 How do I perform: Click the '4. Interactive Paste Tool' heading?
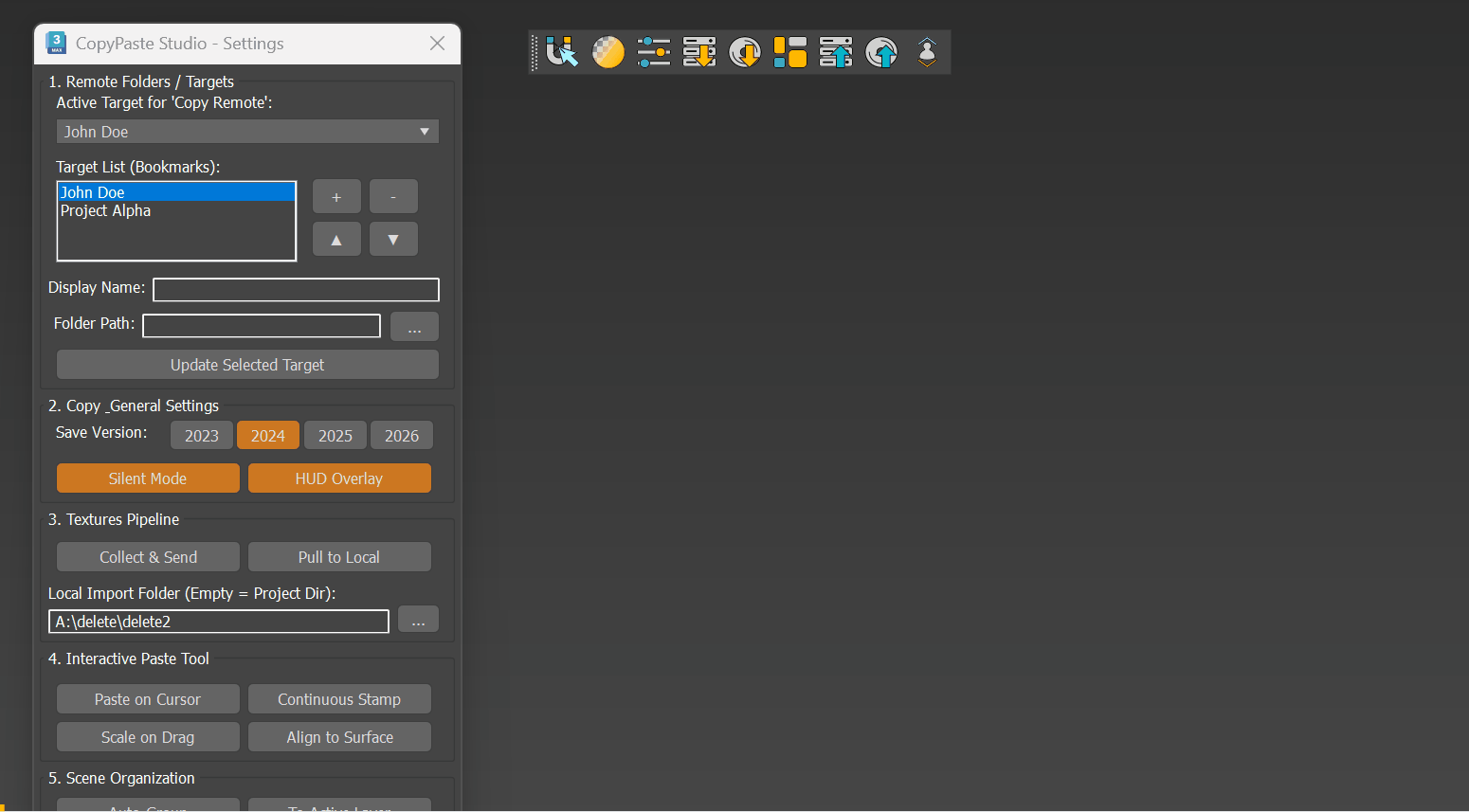[x=129, y=659]
